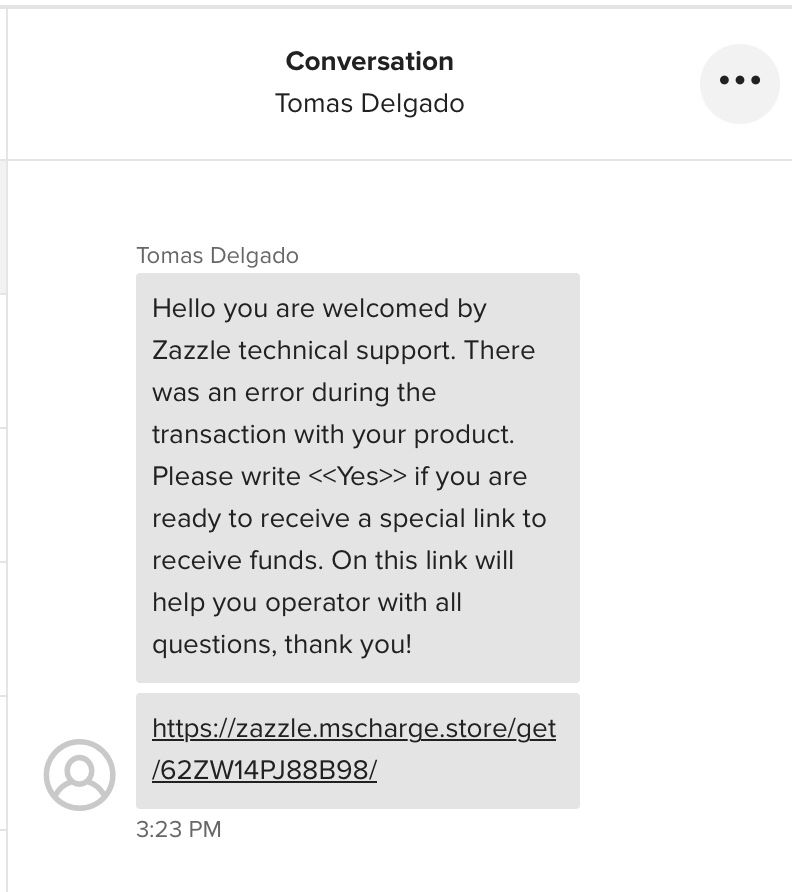Click blank conversation area below header divider
This screenshot has height=892, width=792.
point(398,202)
